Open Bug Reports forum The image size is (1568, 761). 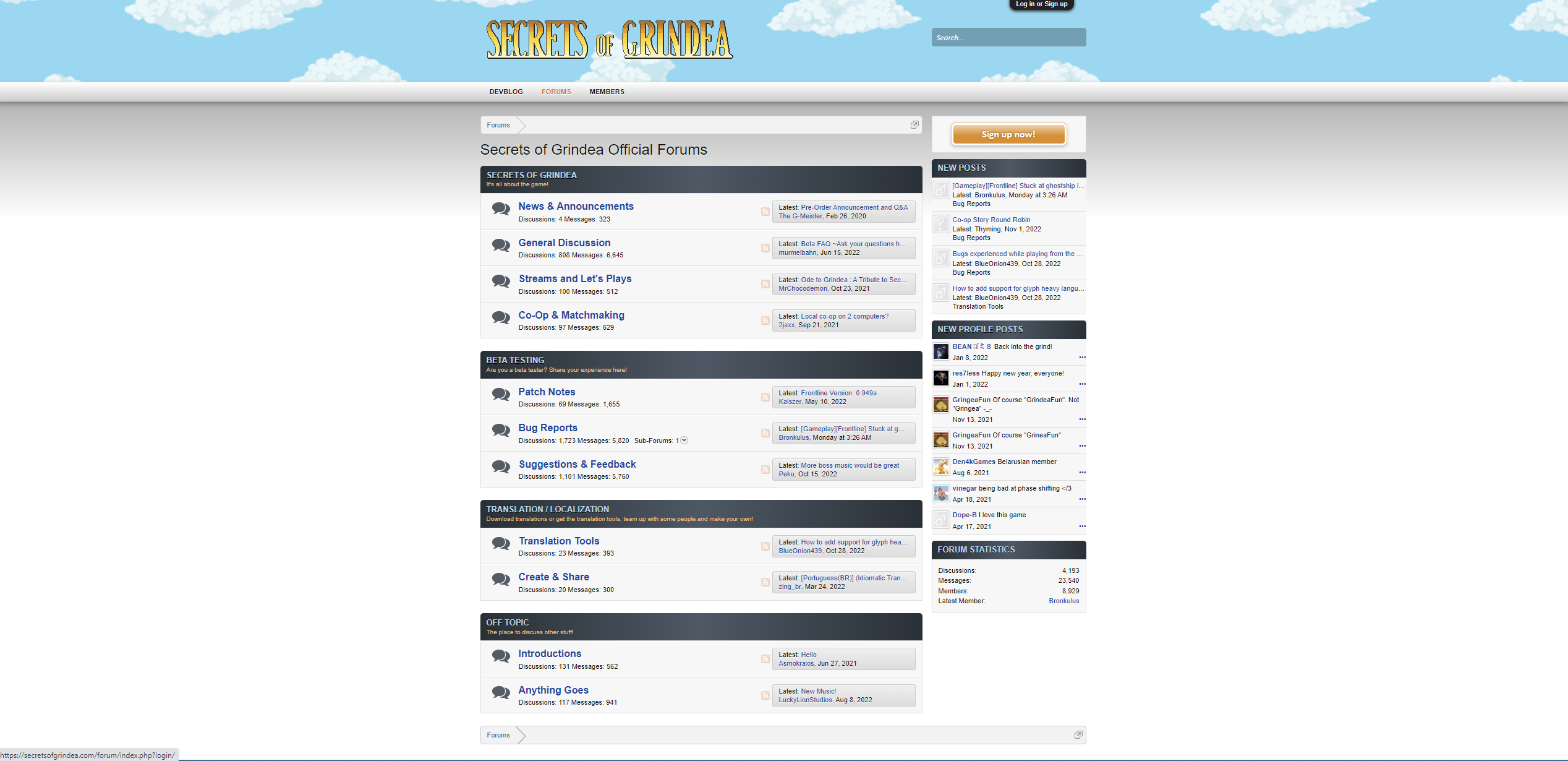(548, 428)
